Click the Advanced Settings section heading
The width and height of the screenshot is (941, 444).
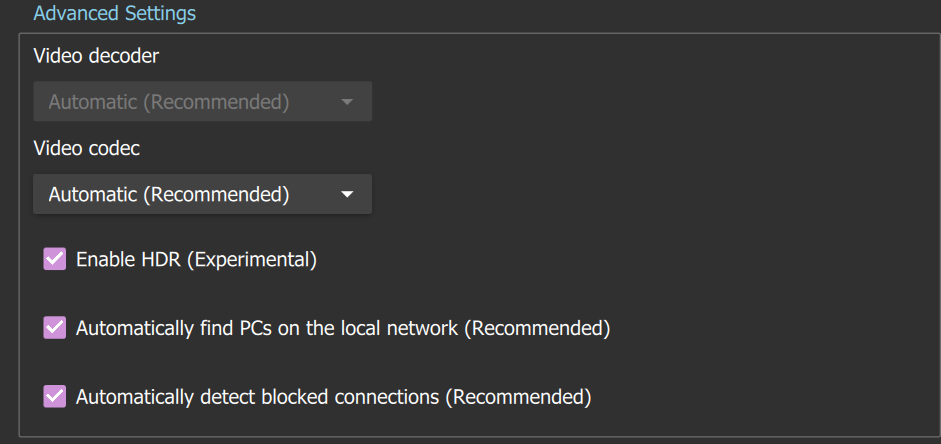(114, 14)
